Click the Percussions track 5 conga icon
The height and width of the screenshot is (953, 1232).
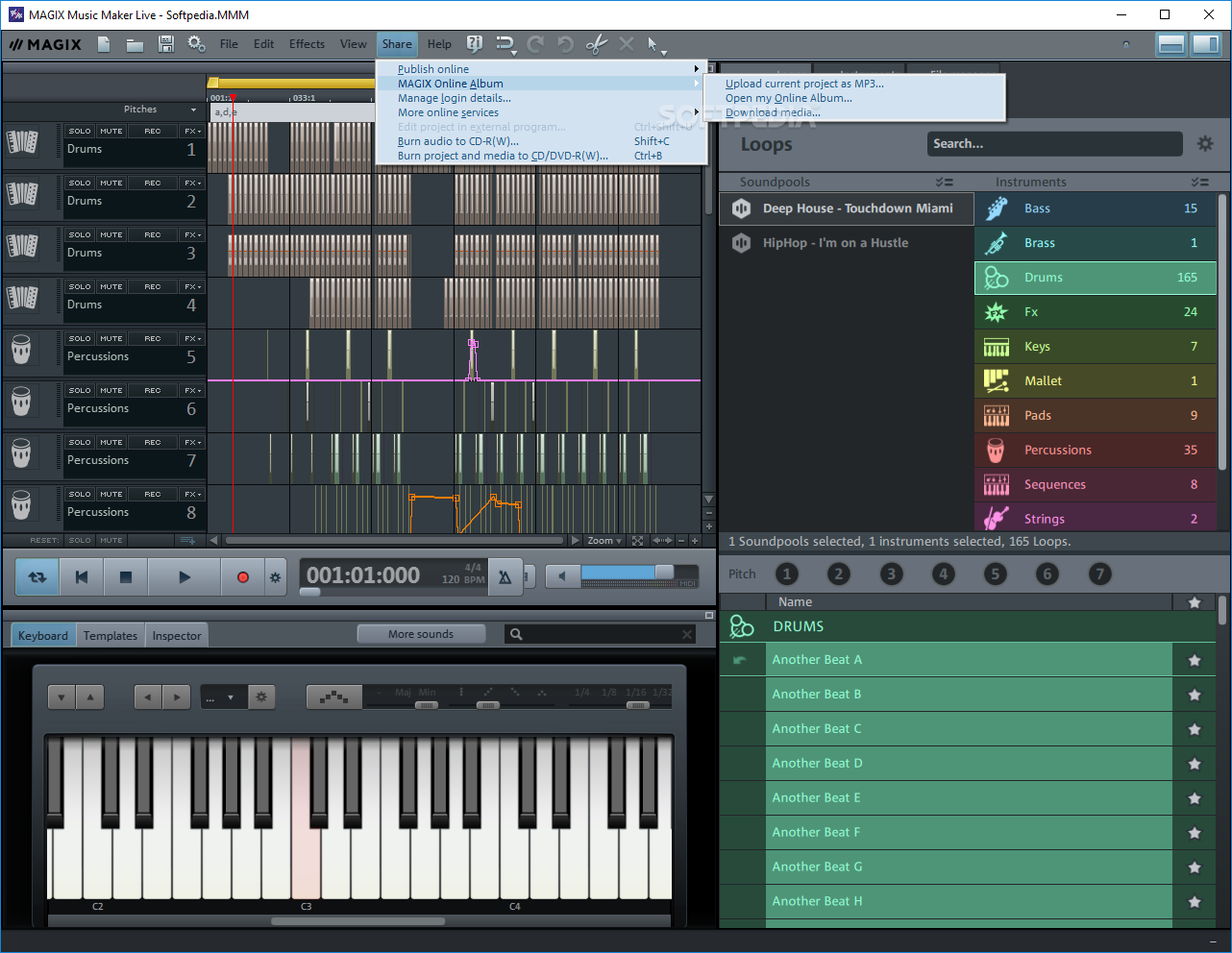pos(21,349)
